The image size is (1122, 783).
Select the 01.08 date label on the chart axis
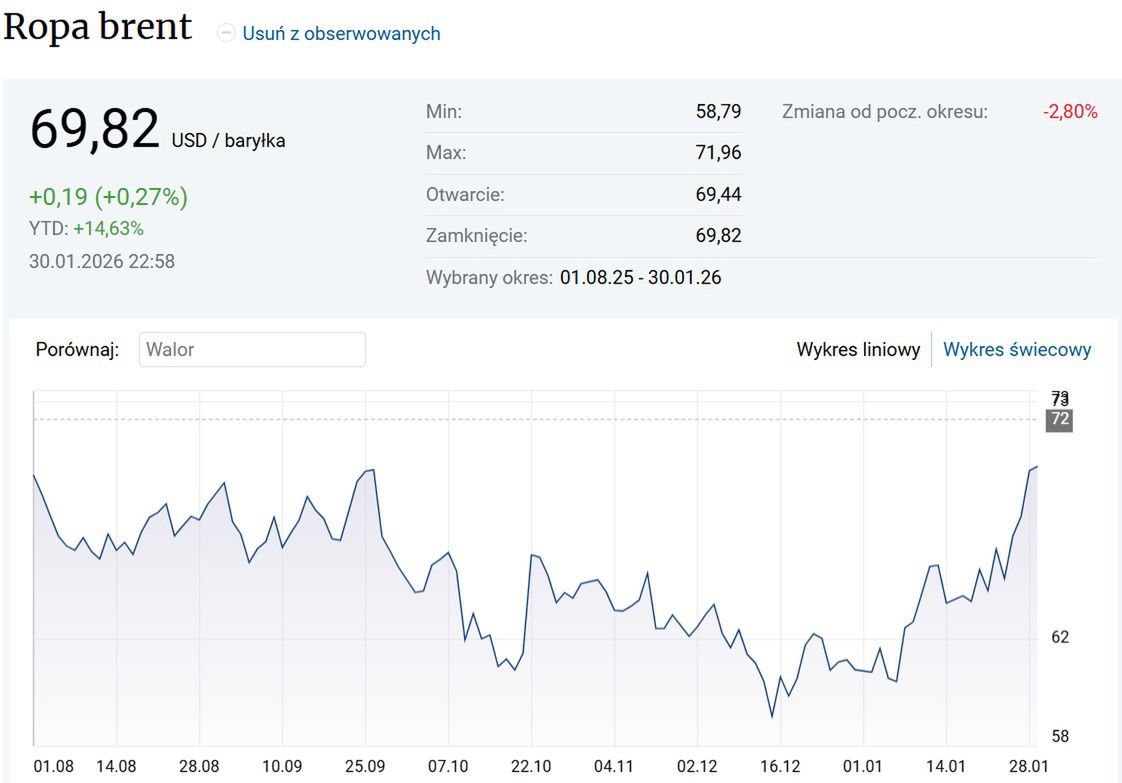point(54,766)
